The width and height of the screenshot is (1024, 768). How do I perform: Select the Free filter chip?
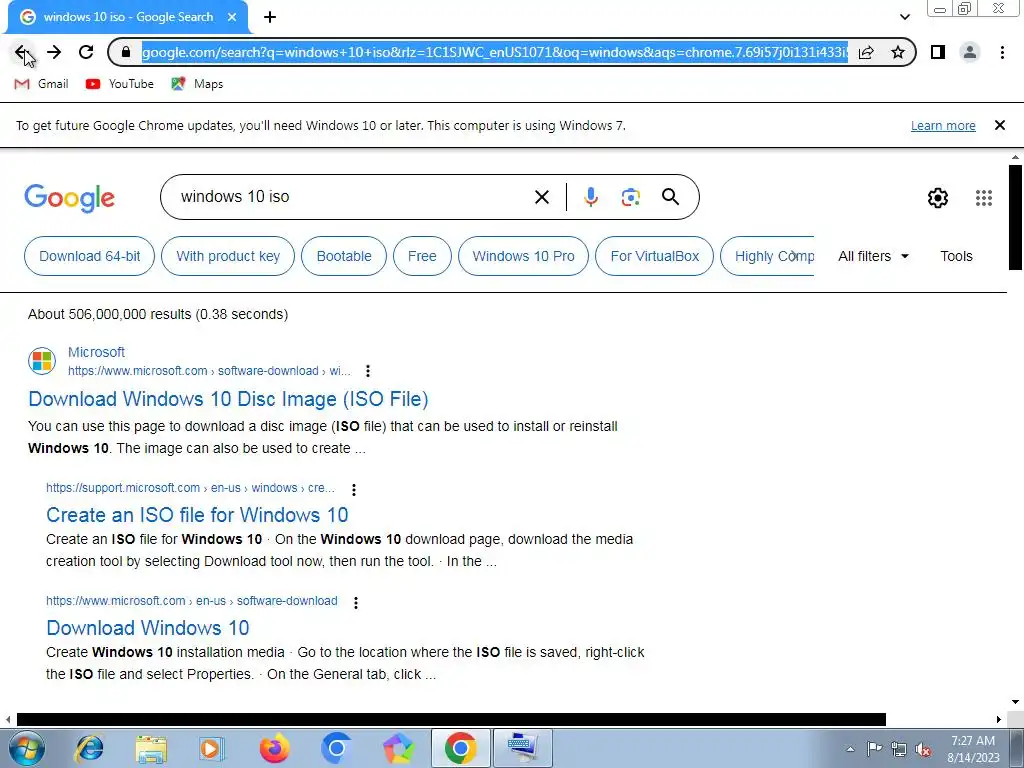click(423, 256)
